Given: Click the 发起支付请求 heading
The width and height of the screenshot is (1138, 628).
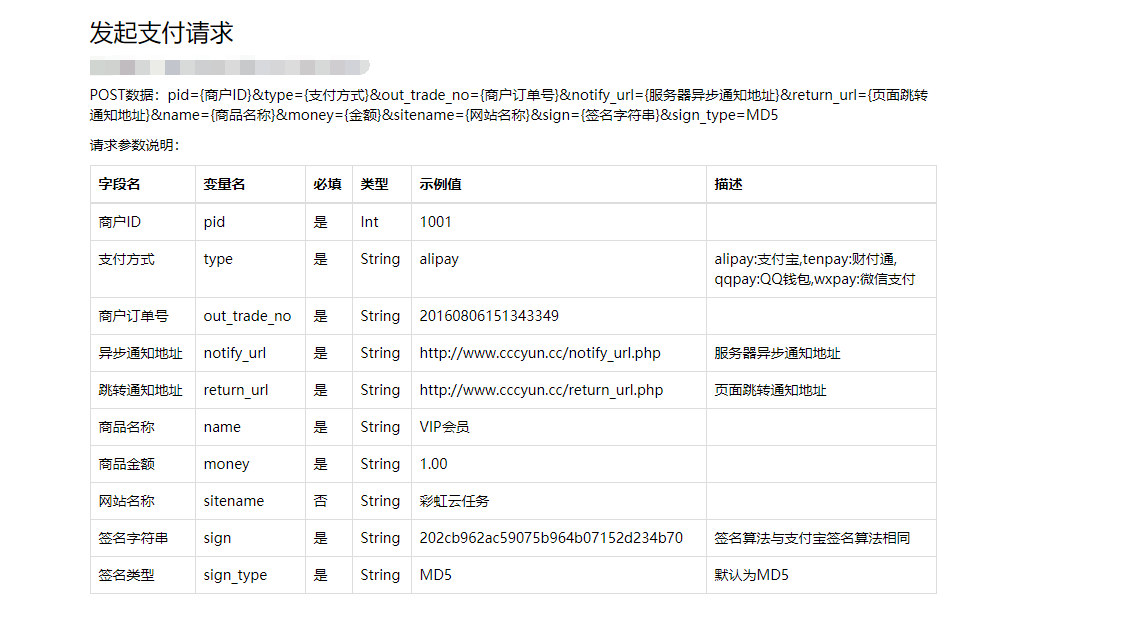Looking at the screenshot, I should pyautogui.click(x=161, y=33).
